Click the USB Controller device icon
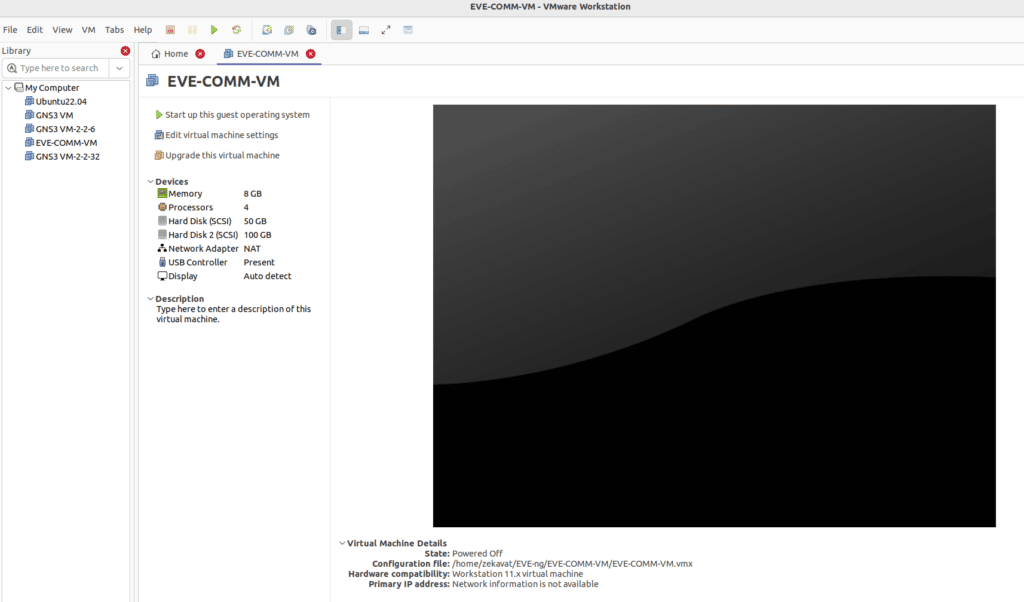The height and width of the screenshot is (602, 1024). point(162,262)
